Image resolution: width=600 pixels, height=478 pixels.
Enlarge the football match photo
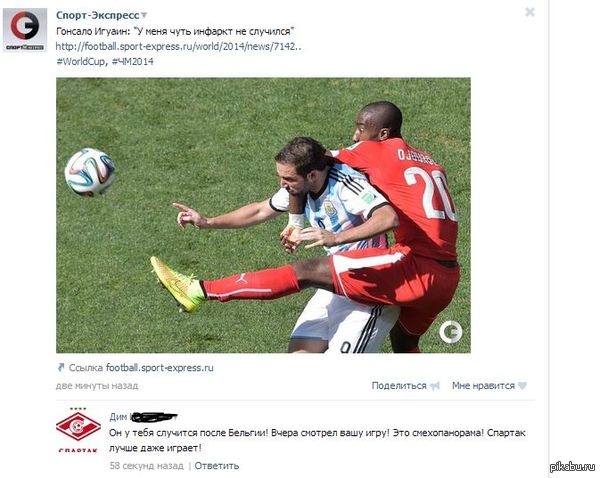point(263,215)
